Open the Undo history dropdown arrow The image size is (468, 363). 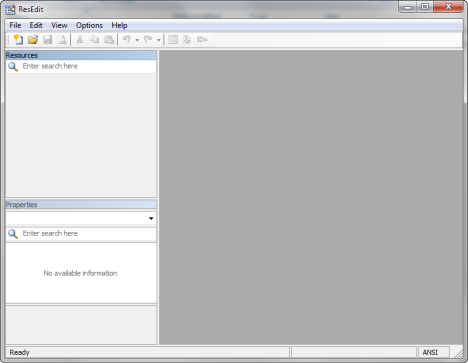click(x=137, y=40)
